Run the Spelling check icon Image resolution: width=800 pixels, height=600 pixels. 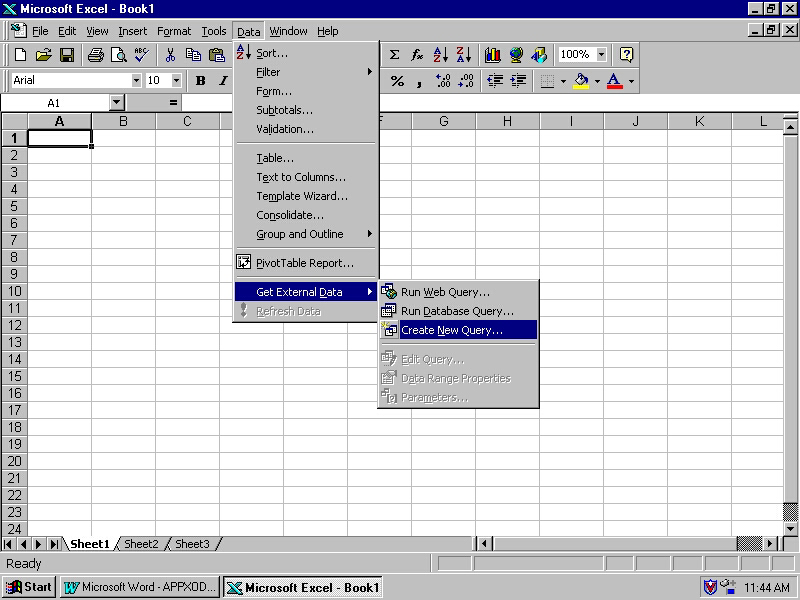(142, 55)
